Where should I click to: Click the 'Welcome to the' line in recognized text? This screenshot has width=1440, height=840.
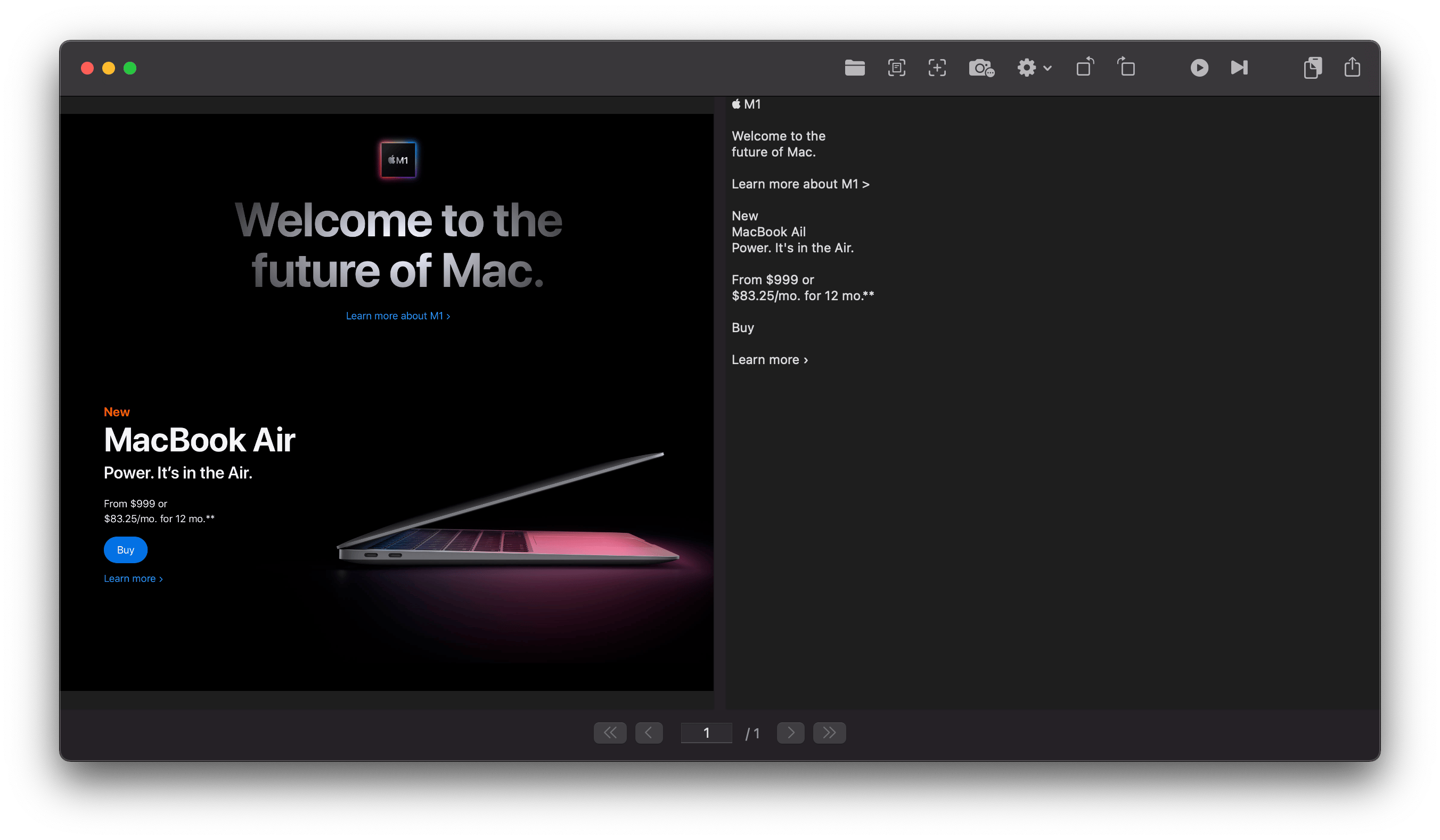(779, 136)
